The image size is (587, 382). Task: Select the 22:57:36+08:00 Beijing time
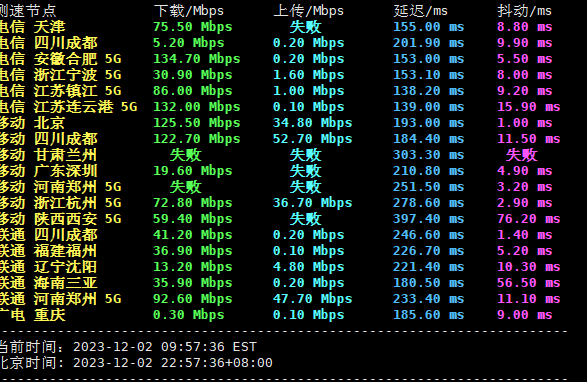pyautogui.click(x=217, y=363)
